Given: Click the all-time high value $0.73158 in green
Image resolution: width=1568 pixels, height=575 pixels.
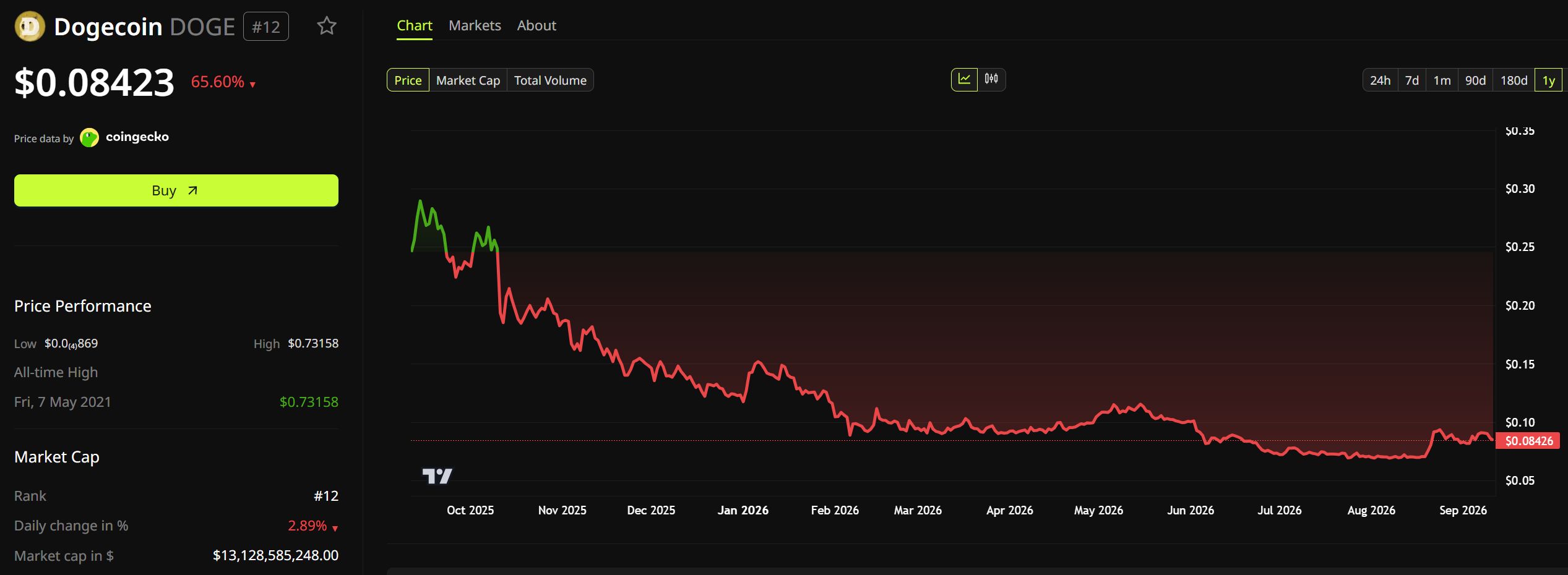Looking at the screenshot, I should click(x=309, y=402).
